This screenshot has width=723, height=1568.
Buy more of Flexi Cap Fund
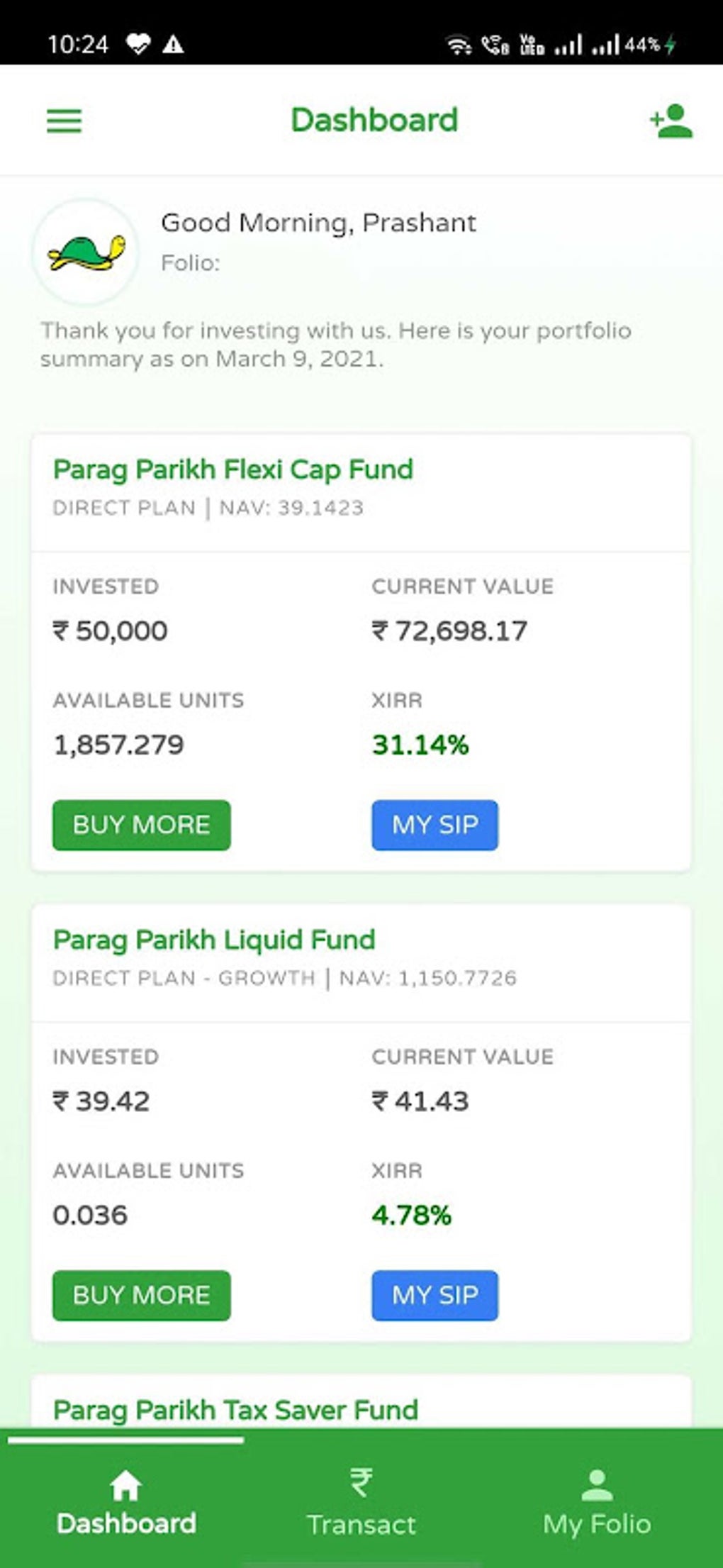pos(142,825)
